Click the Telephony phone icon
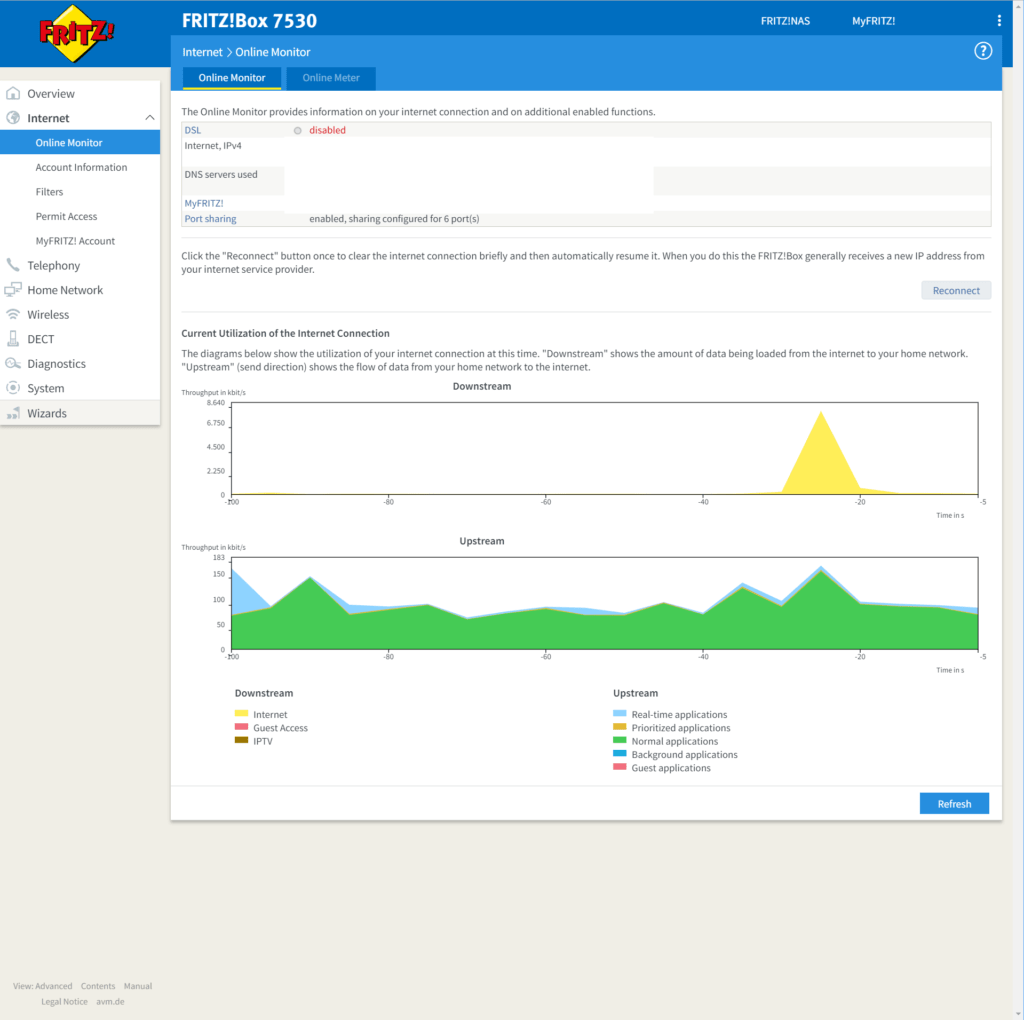Screen dimensions: 1024x1020 click(x=13, y=266)
